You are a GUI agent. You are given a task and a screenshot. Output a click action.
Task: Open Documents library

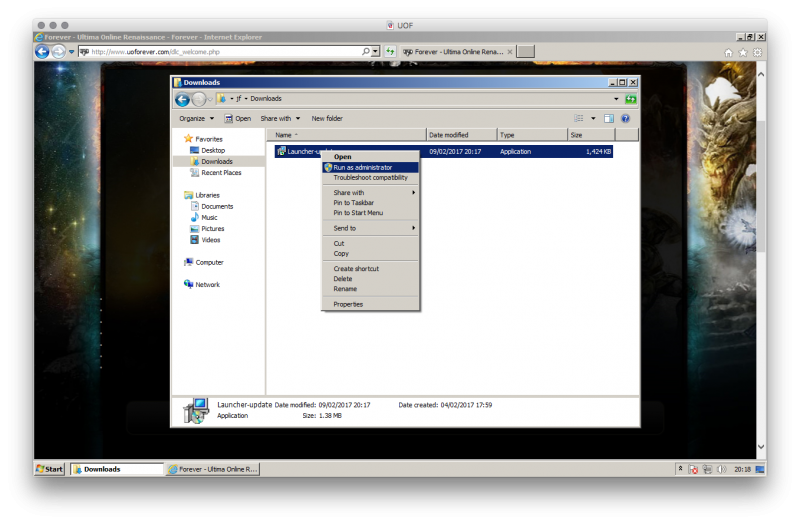click(212, 207)
